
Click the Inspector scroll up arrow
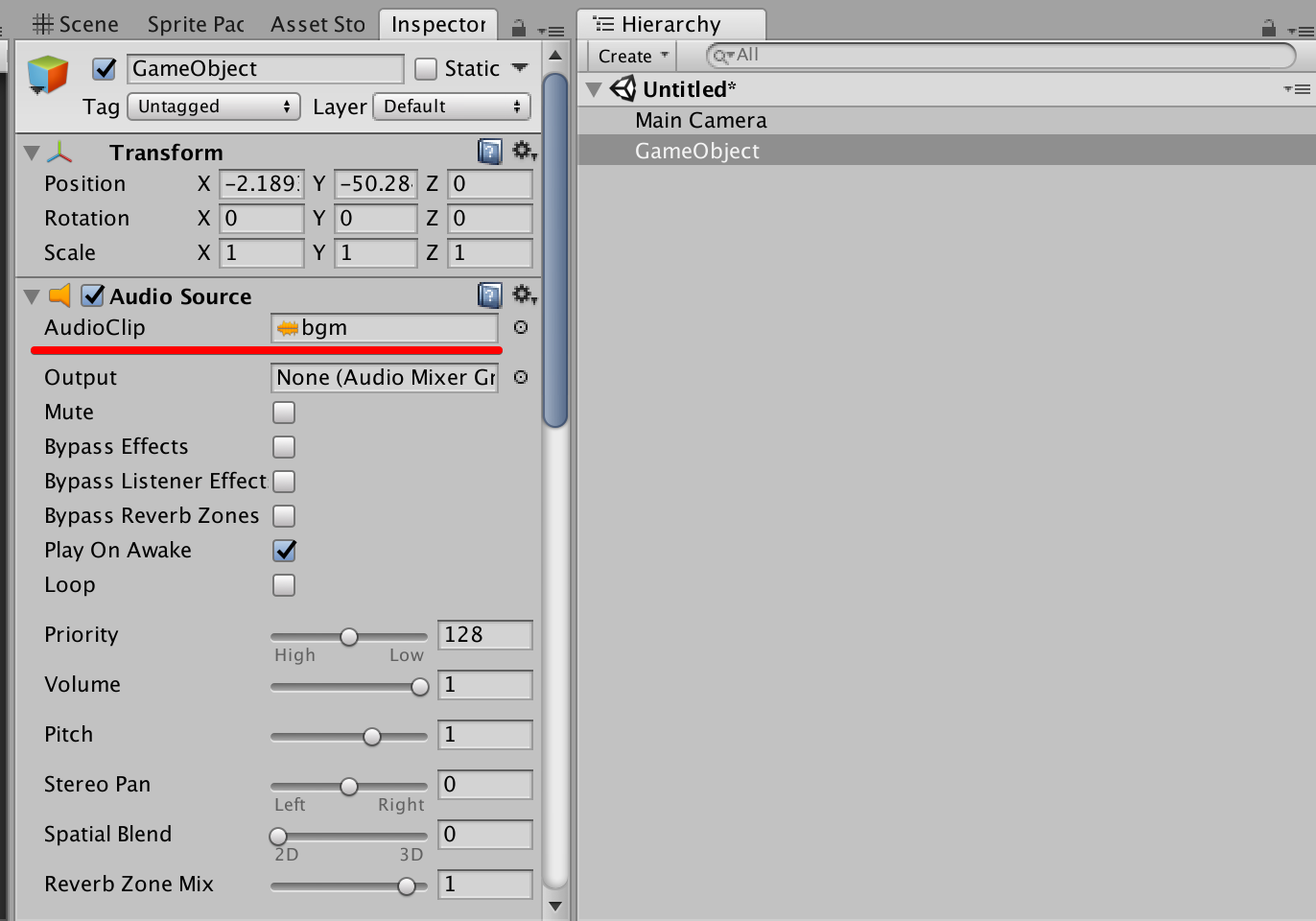click(555, 56)
